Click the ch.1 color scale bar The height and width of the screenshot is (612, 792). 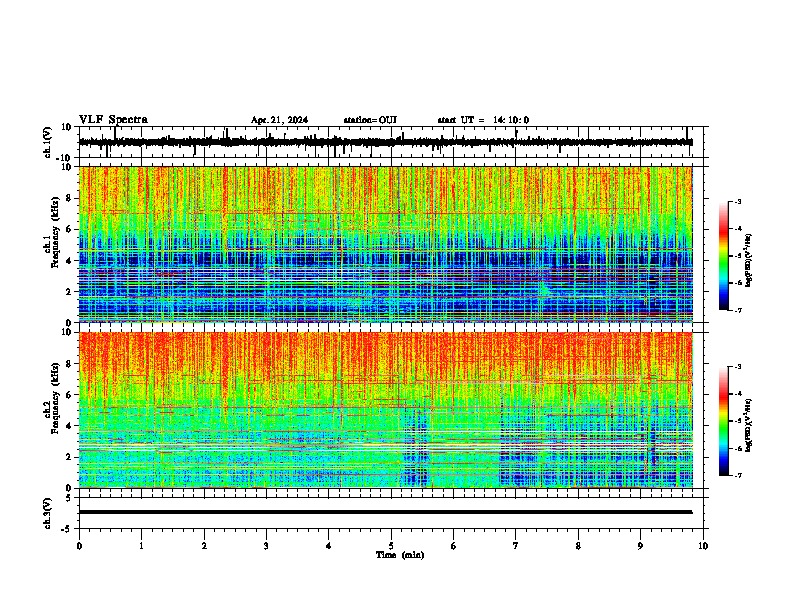(x=724, y=256)
